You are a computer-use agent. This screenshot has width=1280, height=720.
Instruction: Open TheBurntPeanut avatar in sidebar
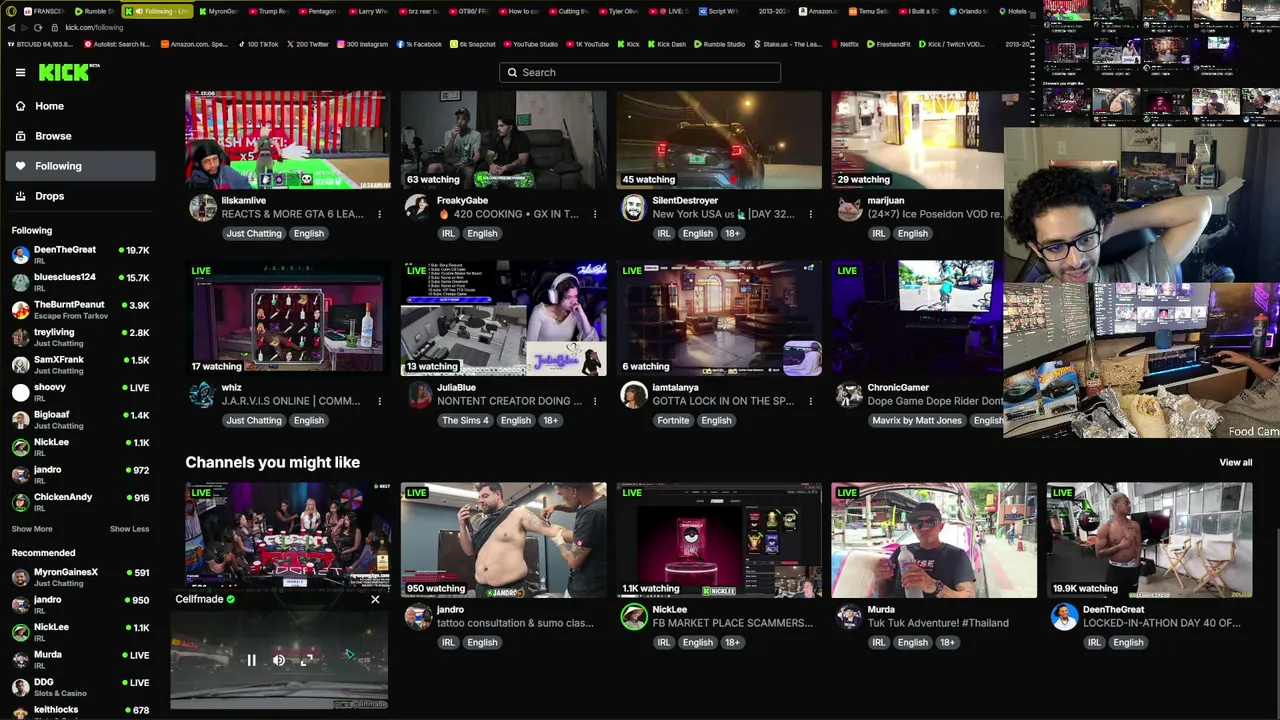[20, 310]
